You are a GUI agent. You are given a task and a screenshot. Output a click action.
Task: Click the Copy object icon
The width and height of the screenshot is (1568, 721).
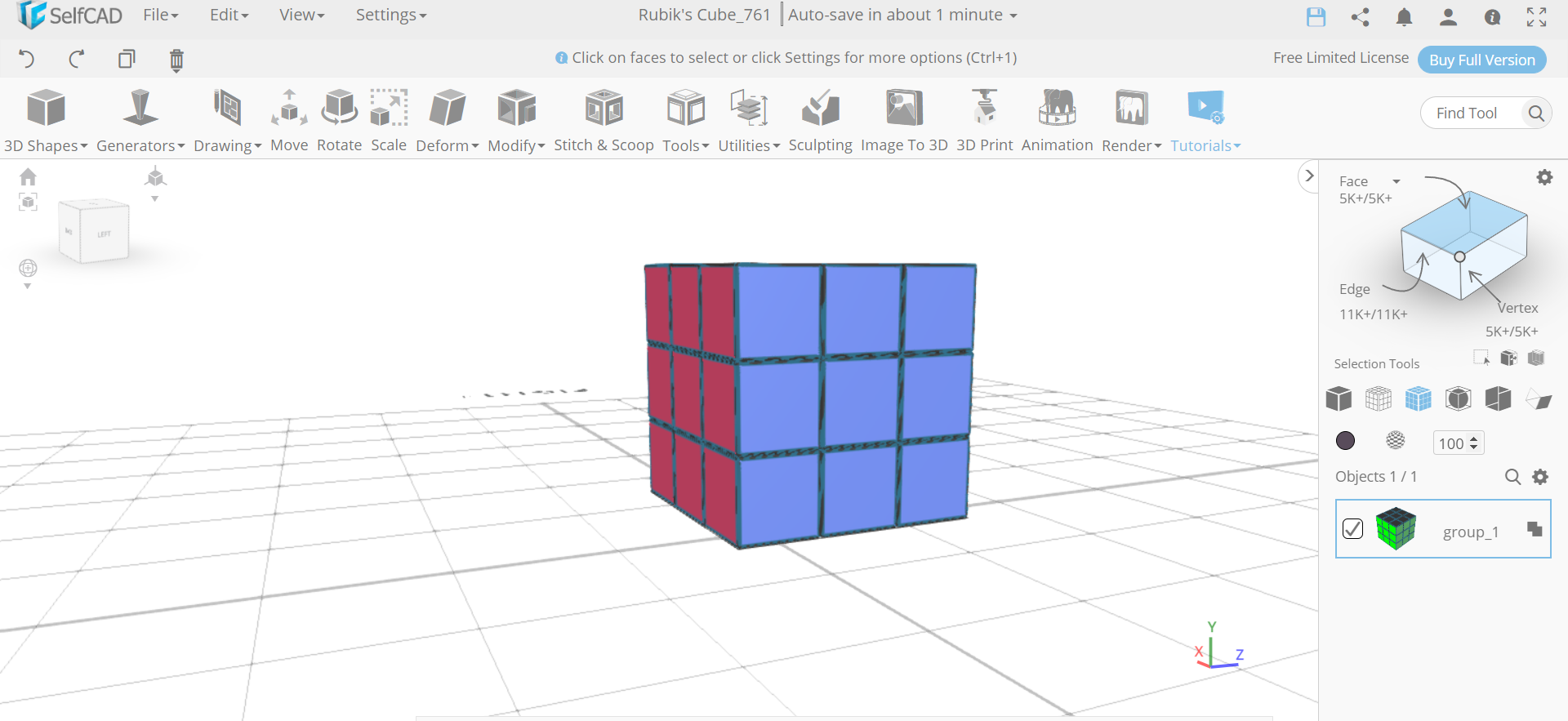point(127,59)
